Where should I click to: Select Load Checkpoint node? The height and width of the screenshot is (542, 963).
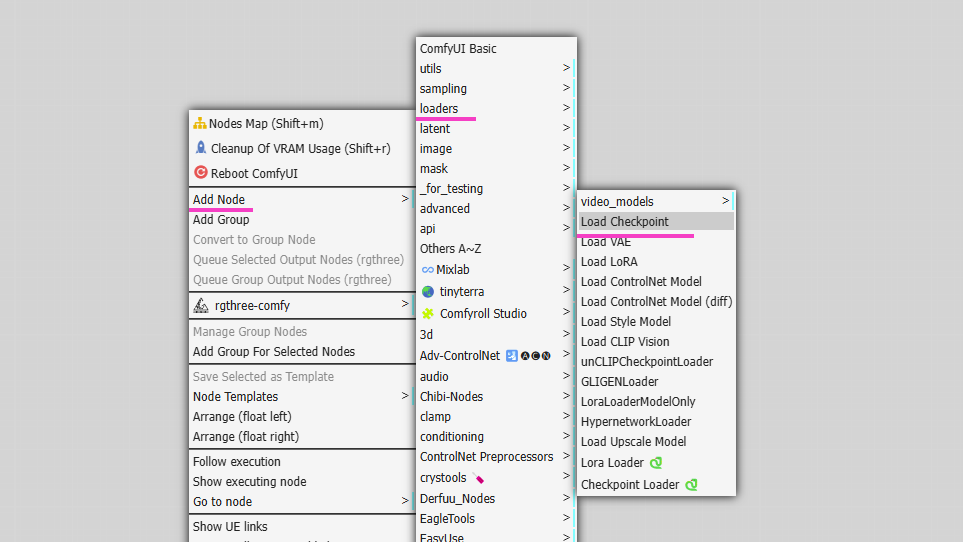pos(656,222)
